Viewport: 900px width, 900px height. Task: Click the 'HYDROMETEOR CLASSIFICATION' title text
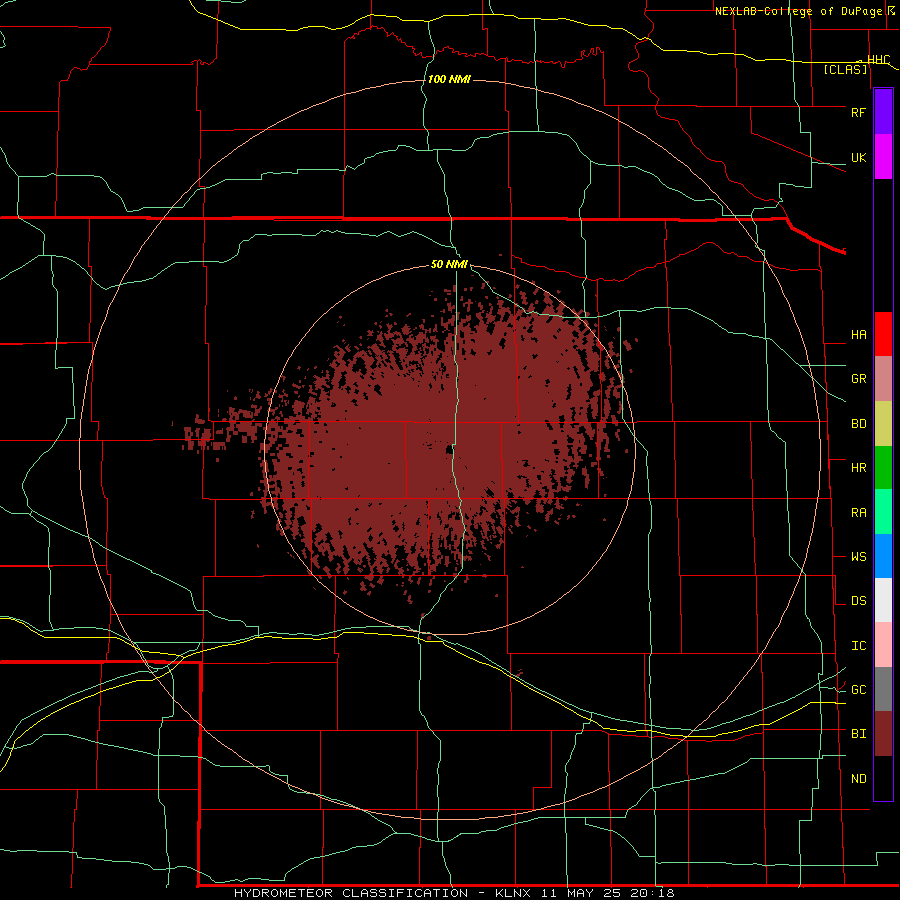click(x=351, y=893)
